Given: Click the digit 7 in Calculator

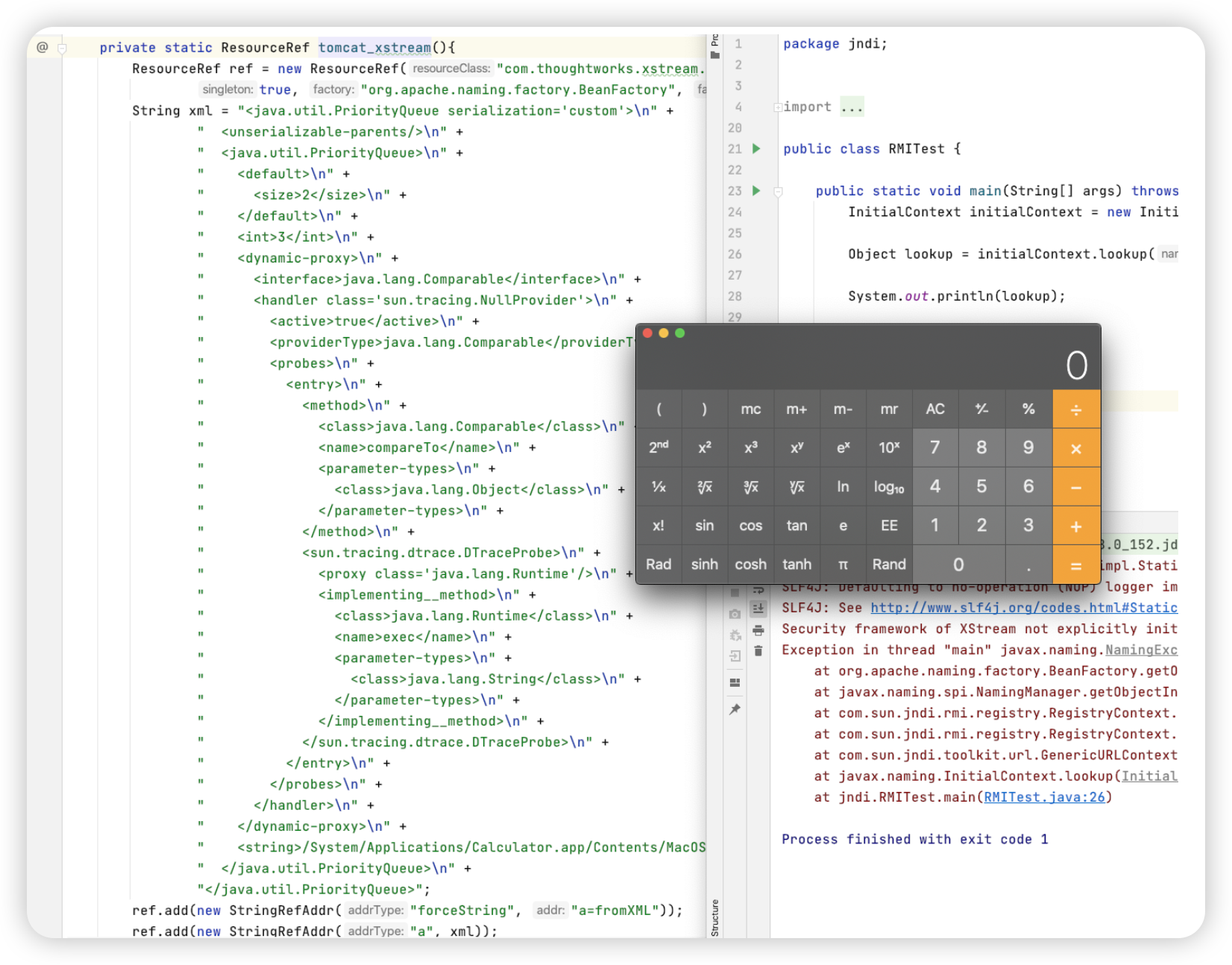Looking at the screenshot, I should pyautogui.click(x=935, y=447).
